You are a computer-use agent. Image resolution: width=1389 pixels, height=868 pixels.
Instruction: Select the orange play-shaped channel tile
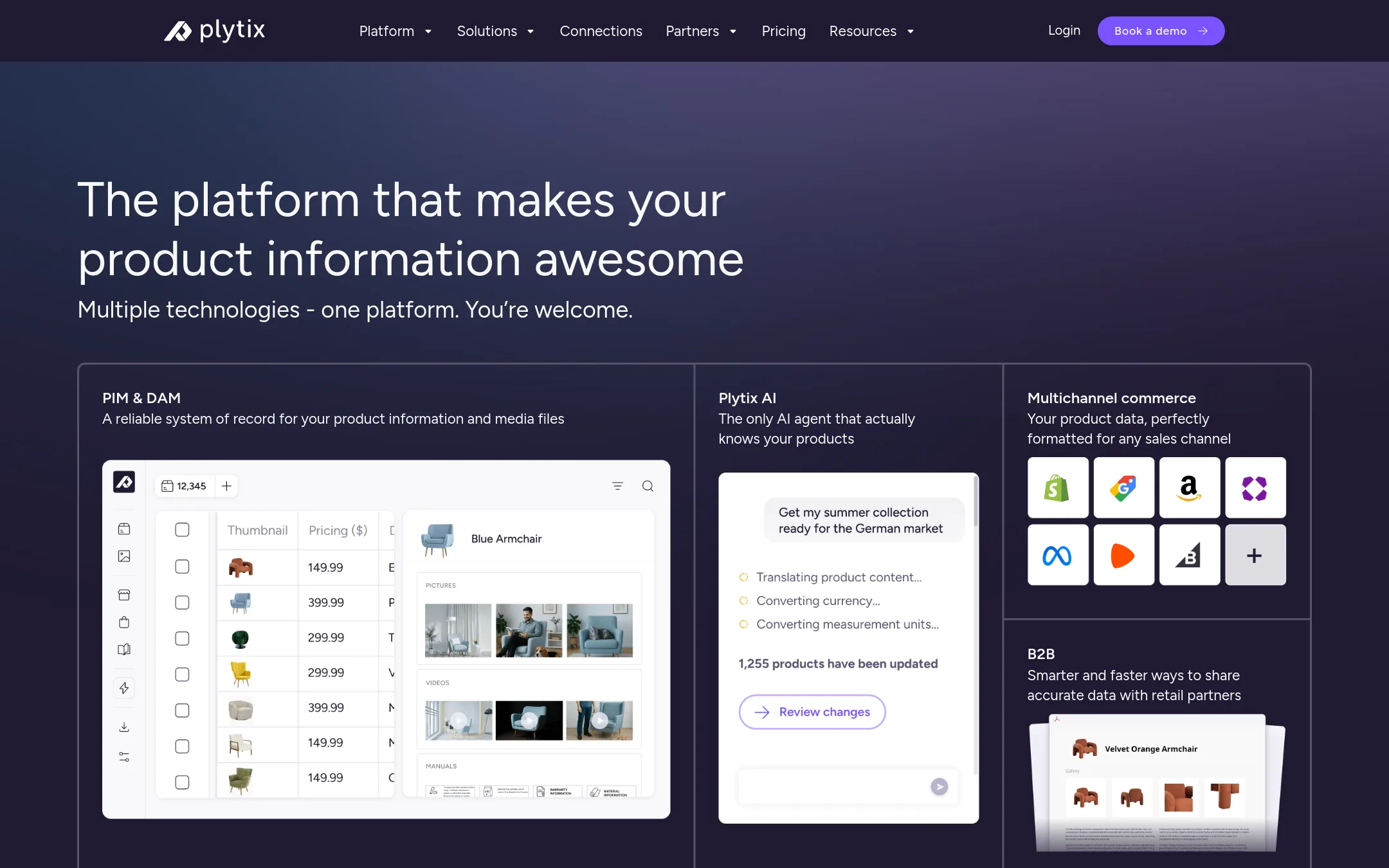tap(1123, 555)
